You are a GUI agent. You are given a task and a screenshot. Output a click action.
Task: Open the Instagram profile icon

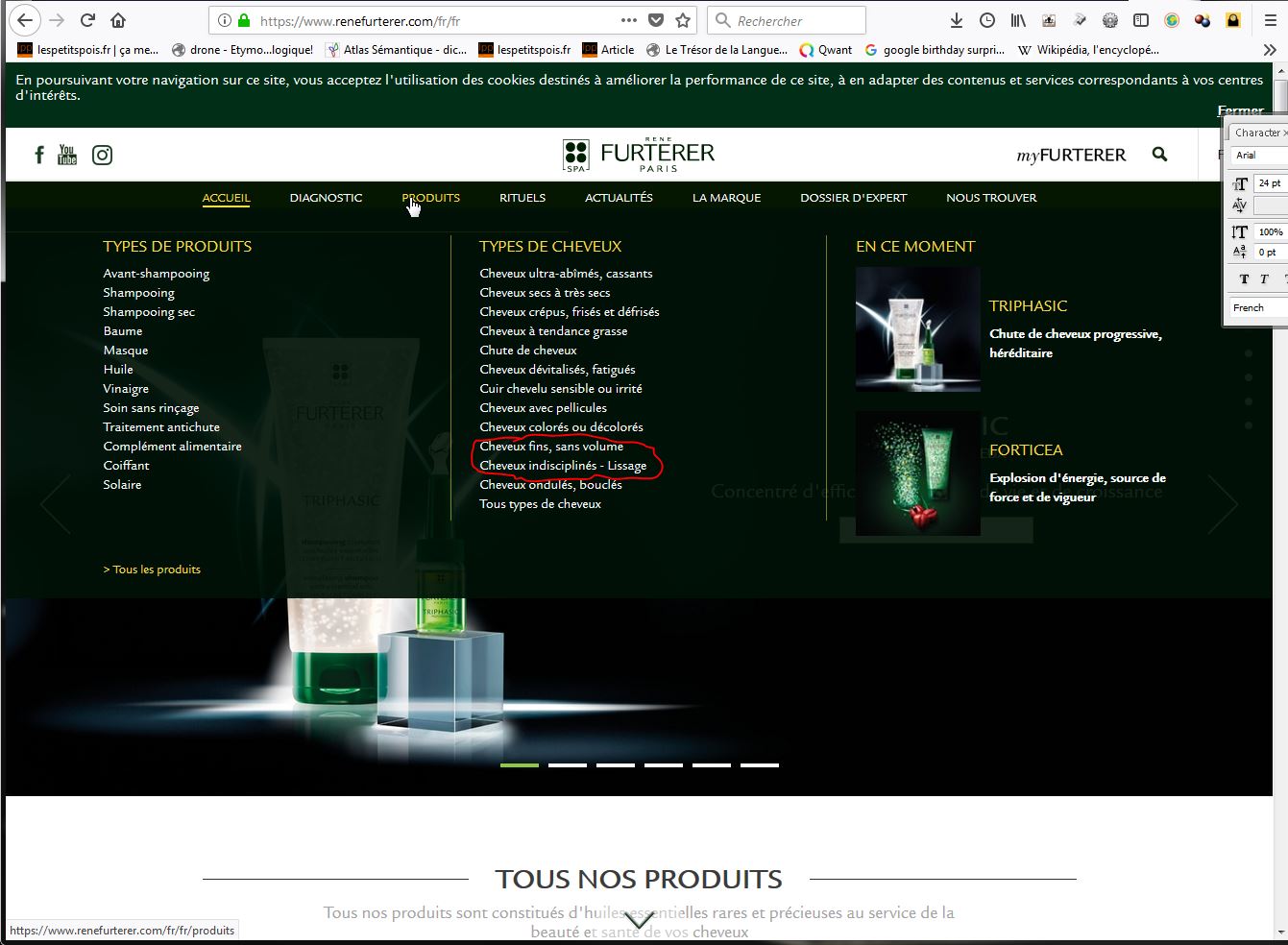coord(102,155)
